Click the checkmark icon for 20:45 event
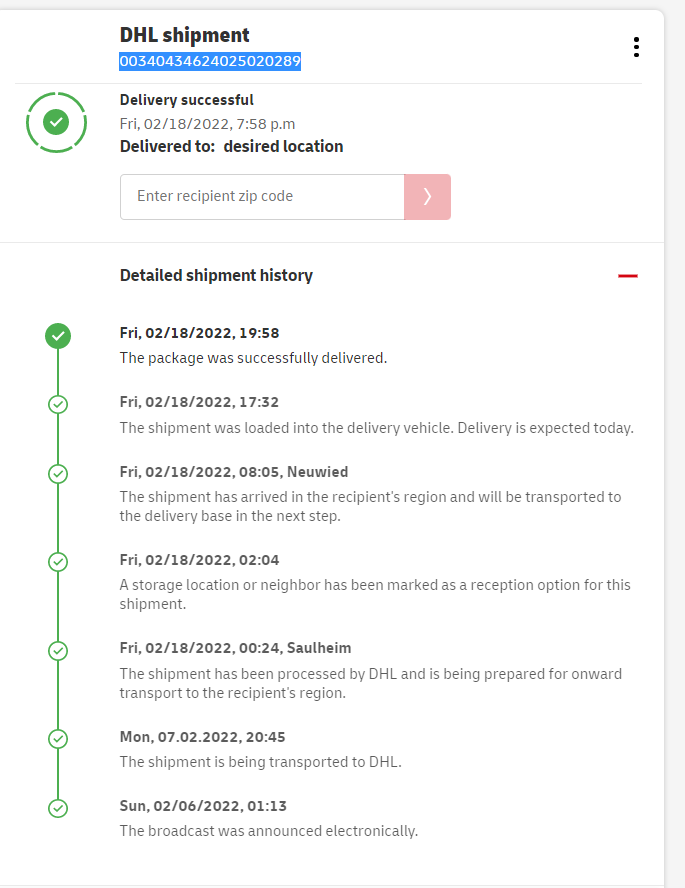 [x=58, y=739]
